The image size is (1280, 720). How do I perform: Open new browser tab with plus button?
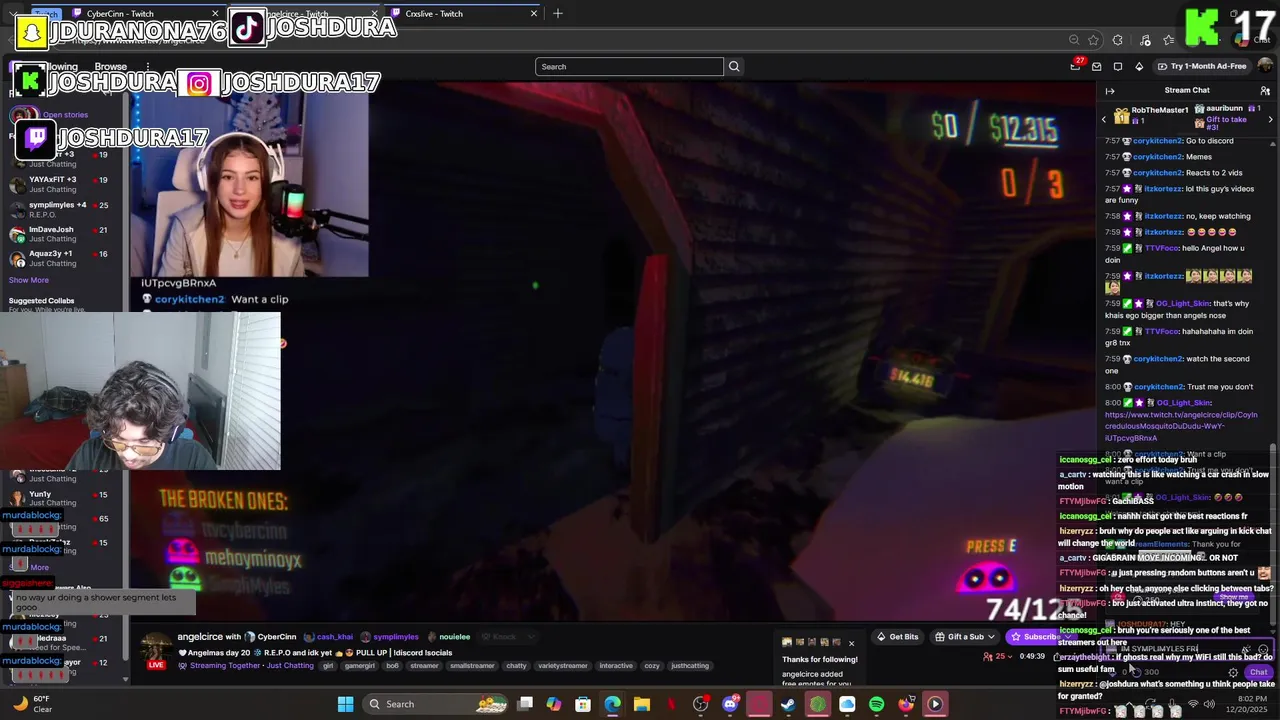558,14
